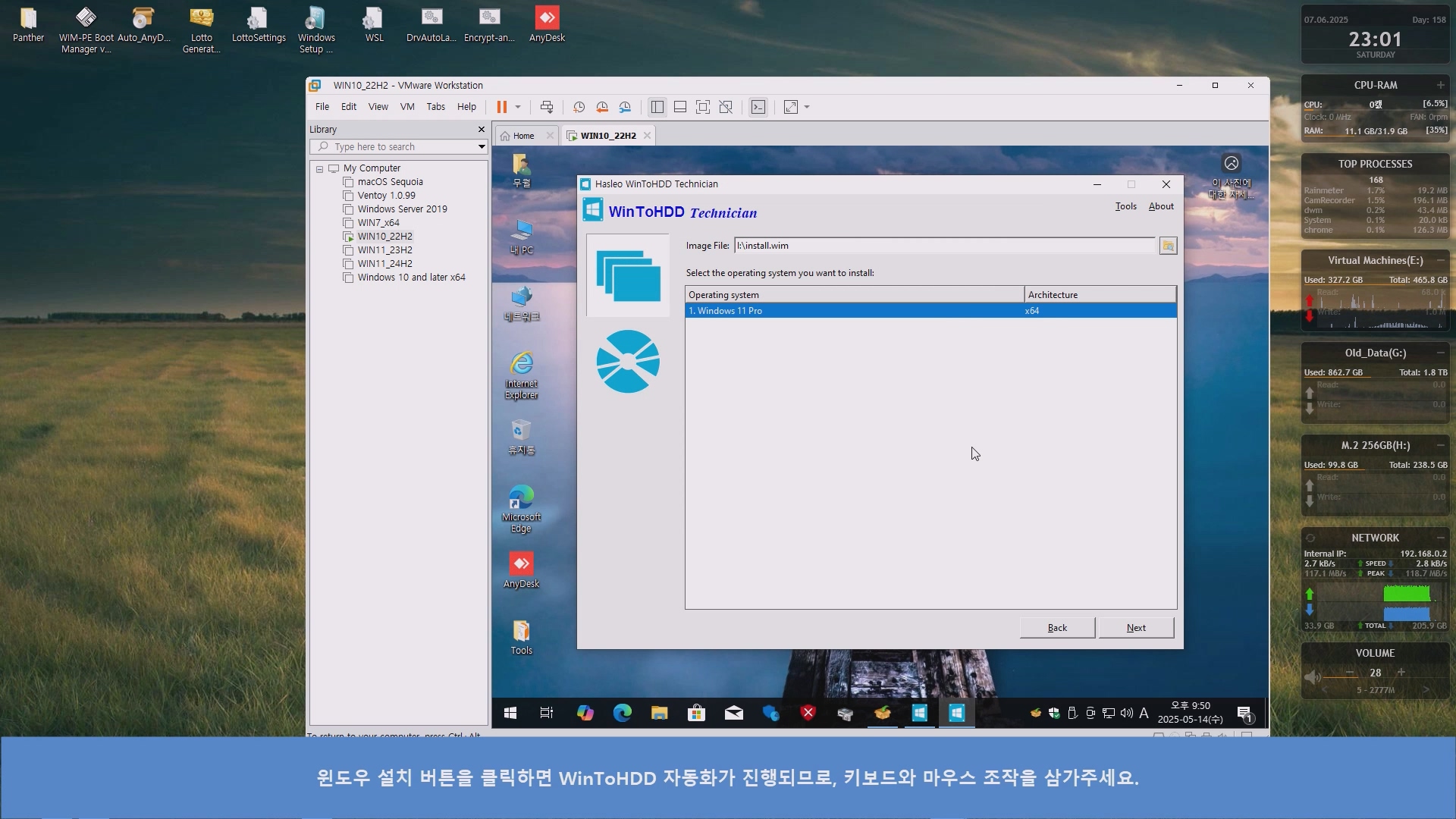Toggle the thumbnail bar view in VMware
1456x819 pixels.
pos(680,107)
